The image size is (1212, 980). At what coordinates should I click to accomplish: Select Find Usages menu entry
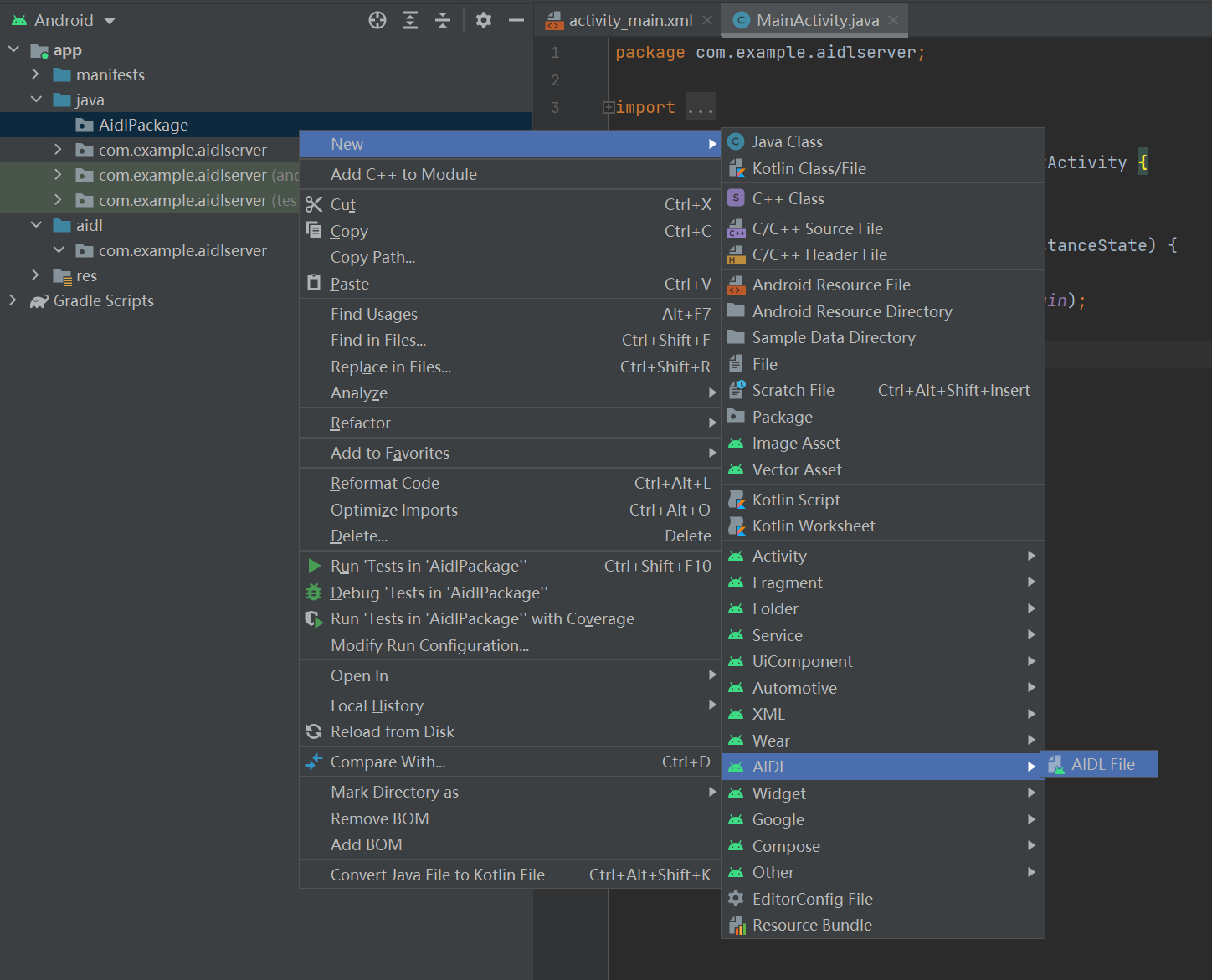(510, 314)
